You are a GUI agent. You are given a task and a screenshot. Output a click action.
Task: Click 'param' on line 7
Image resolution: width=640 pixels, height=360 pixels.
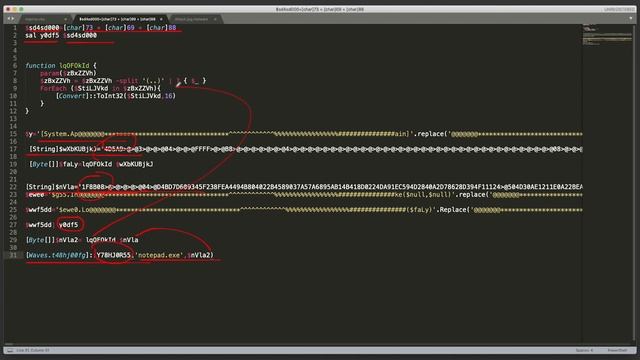tap(49, 73)
